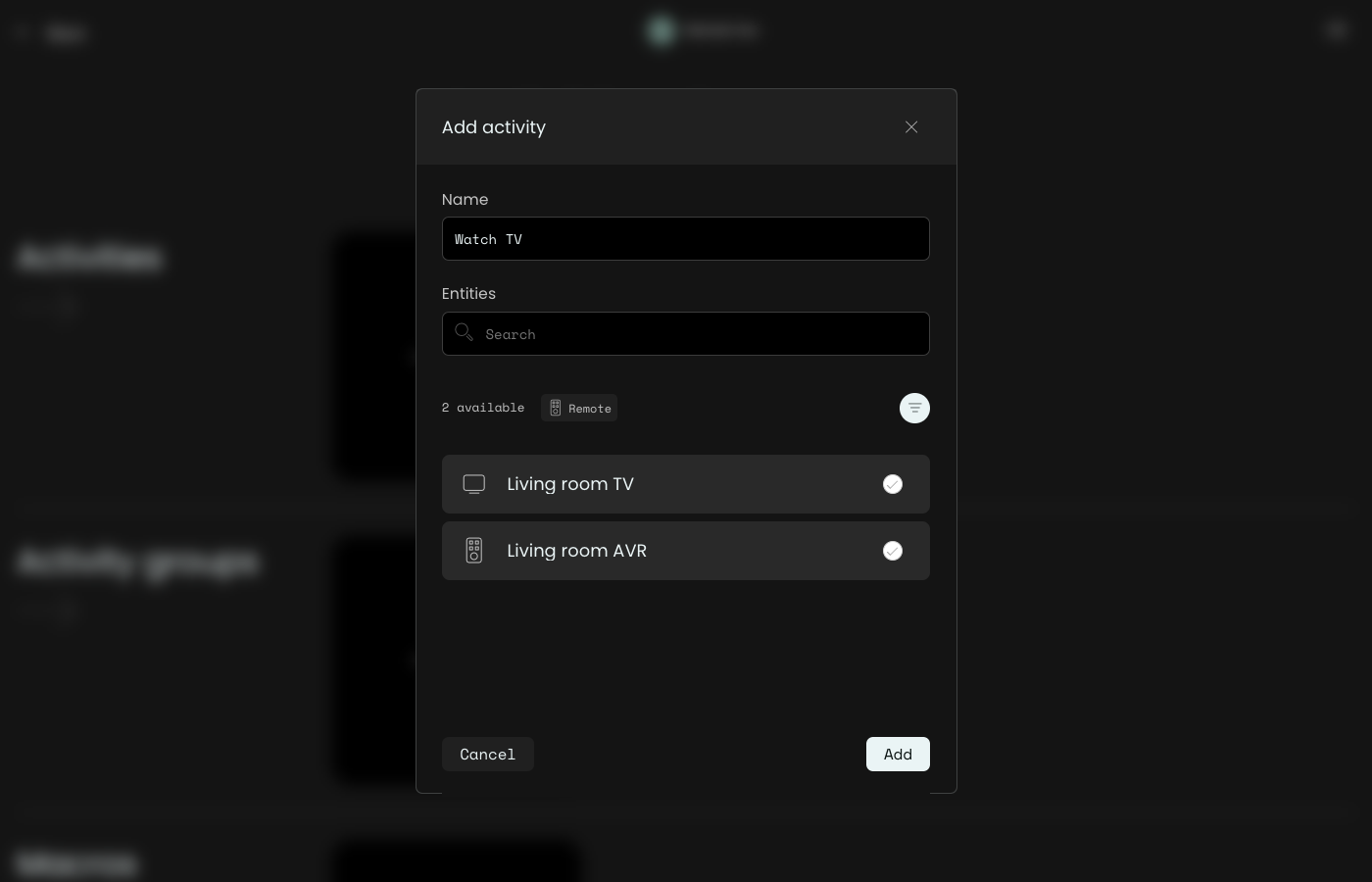Confirm with the Add button
Viewport: 1372px width, 882px height.
[898, 755]
